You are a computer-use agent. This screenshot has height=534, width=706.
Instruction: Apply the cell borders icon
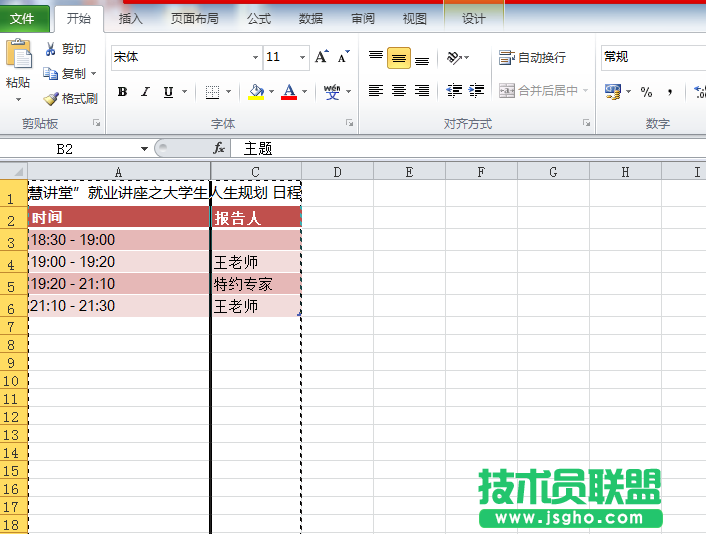click(x=212, y=92)
